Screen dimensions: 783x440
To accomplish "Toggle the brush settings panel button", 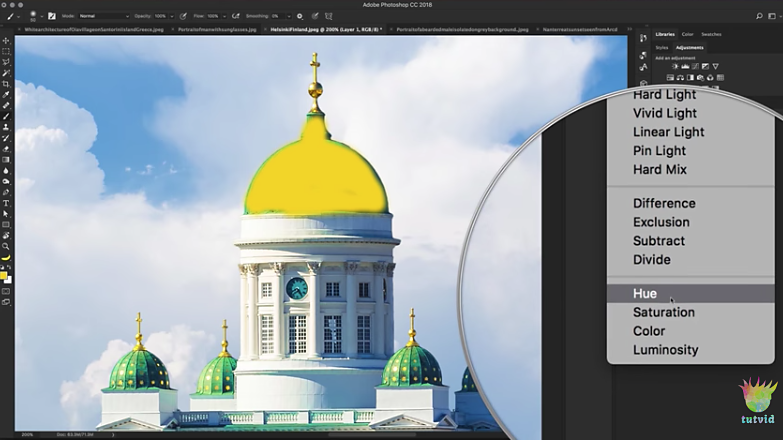I will (x=52, y=16).
